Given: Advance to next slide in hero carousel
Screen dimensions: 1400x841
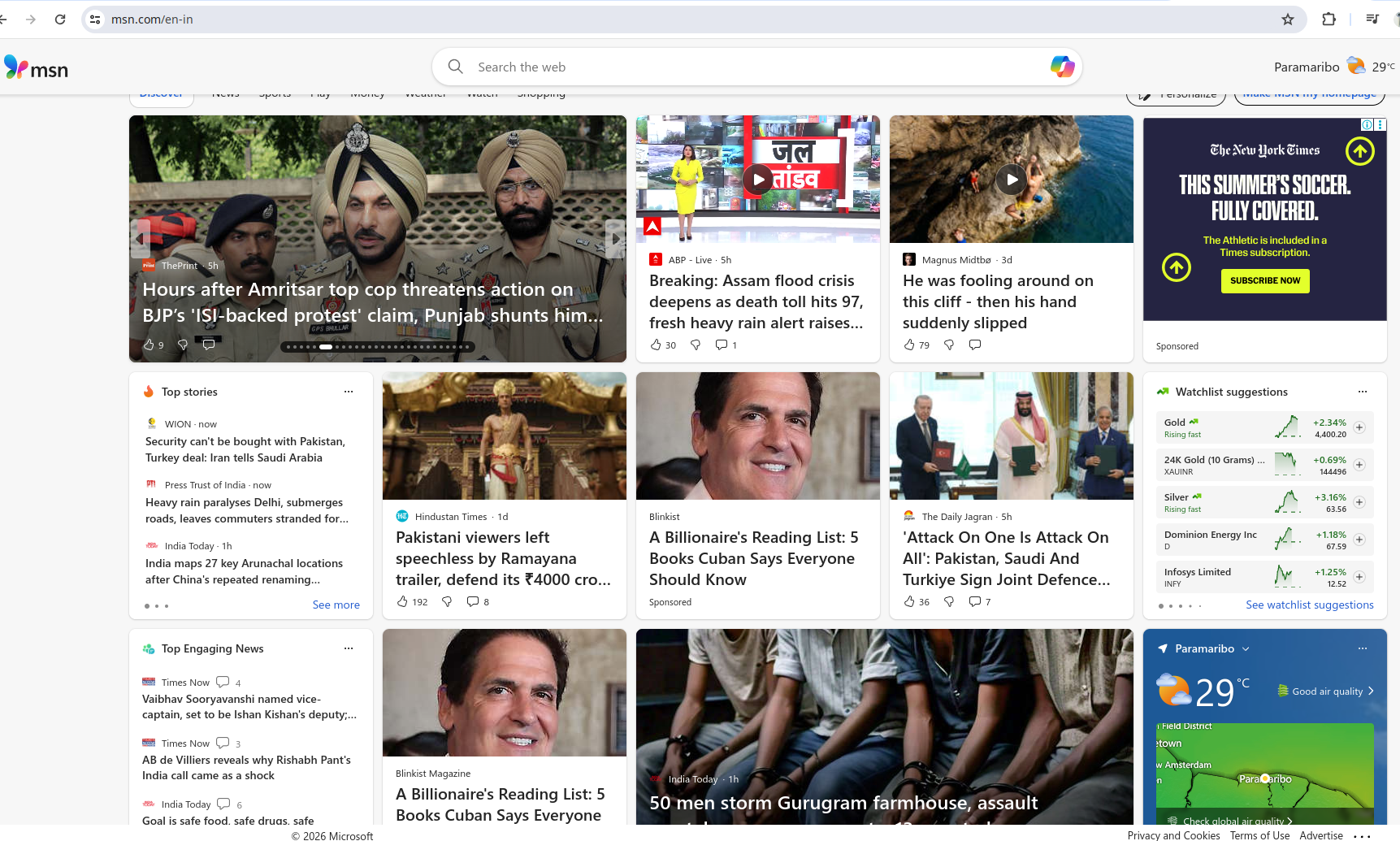Looking at the screenshot, I should click(615, 239).
